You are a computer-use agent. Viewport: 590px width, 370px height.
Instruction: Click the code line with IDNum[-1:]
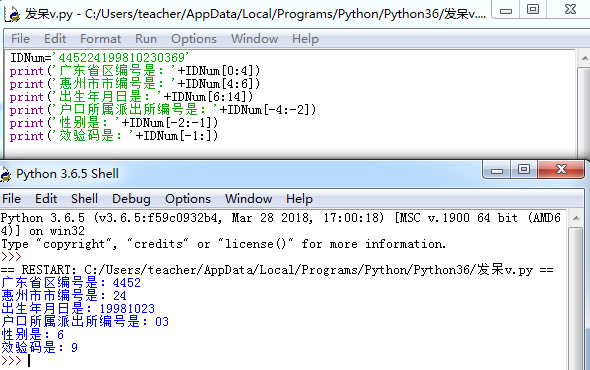click(x=114, y=136)
